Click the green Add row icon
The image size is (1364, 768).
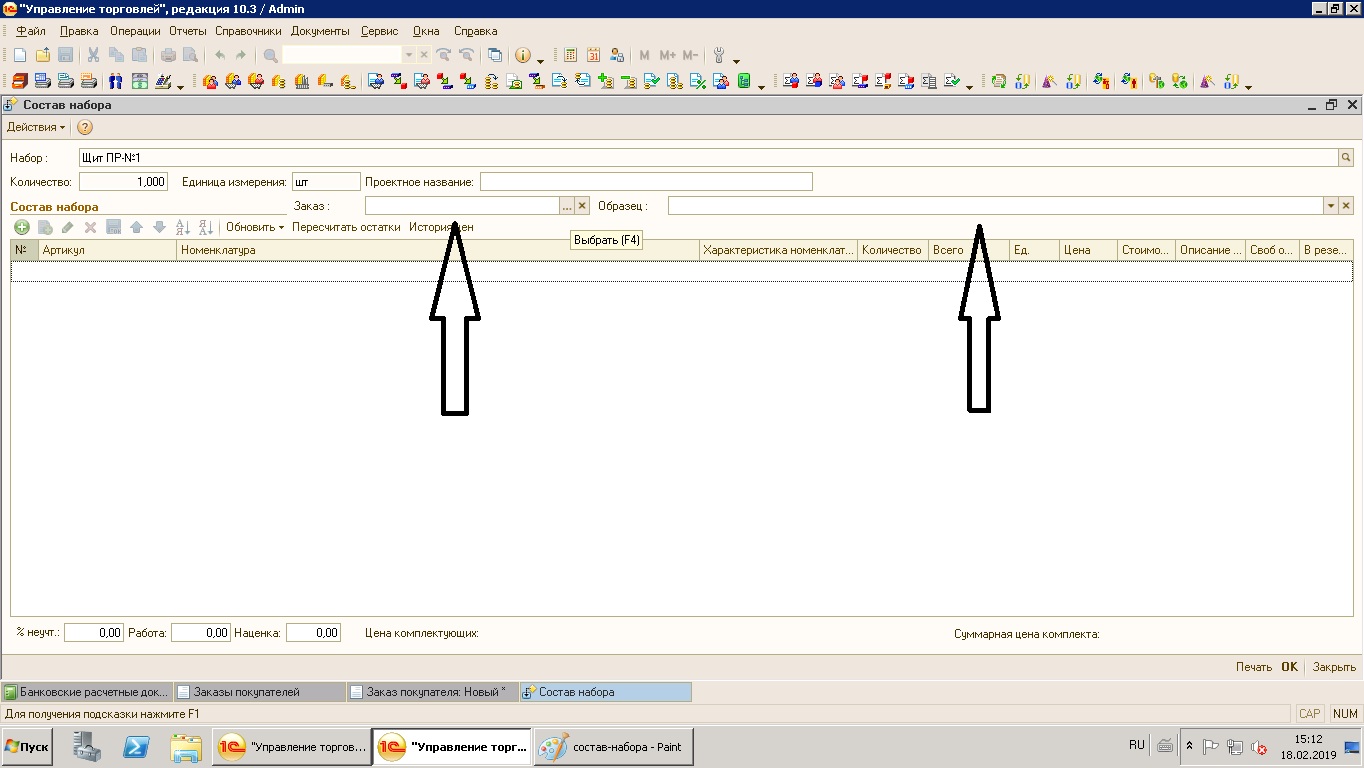21,227
